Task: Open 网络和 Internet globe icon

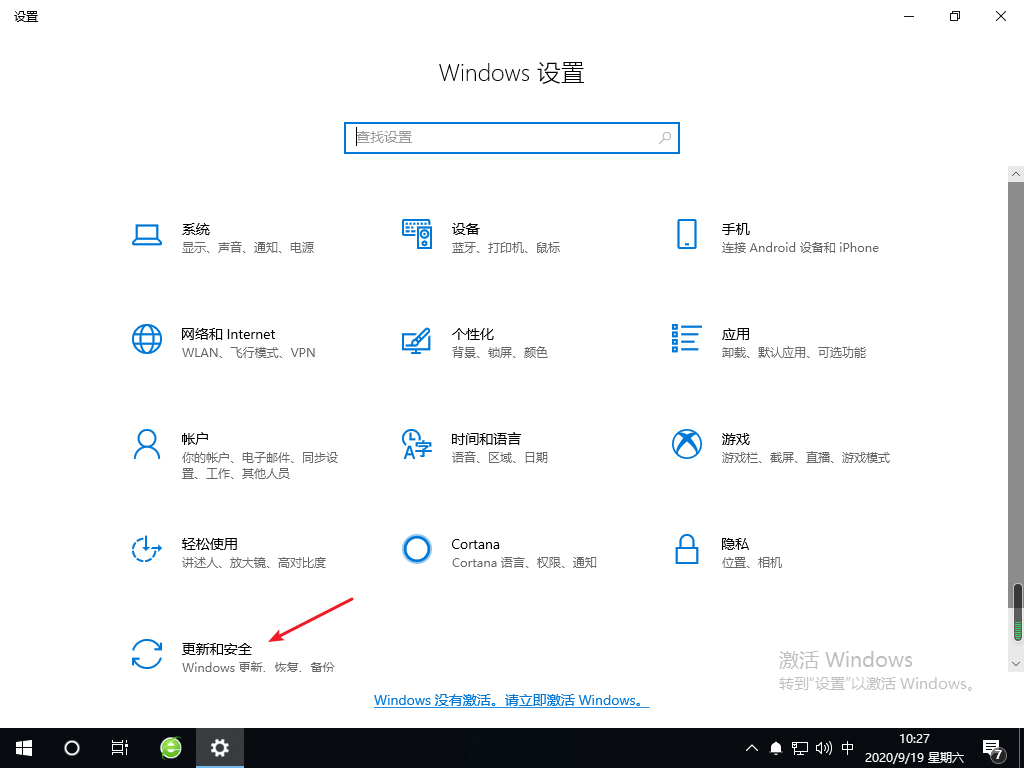Action: point(147,339)
